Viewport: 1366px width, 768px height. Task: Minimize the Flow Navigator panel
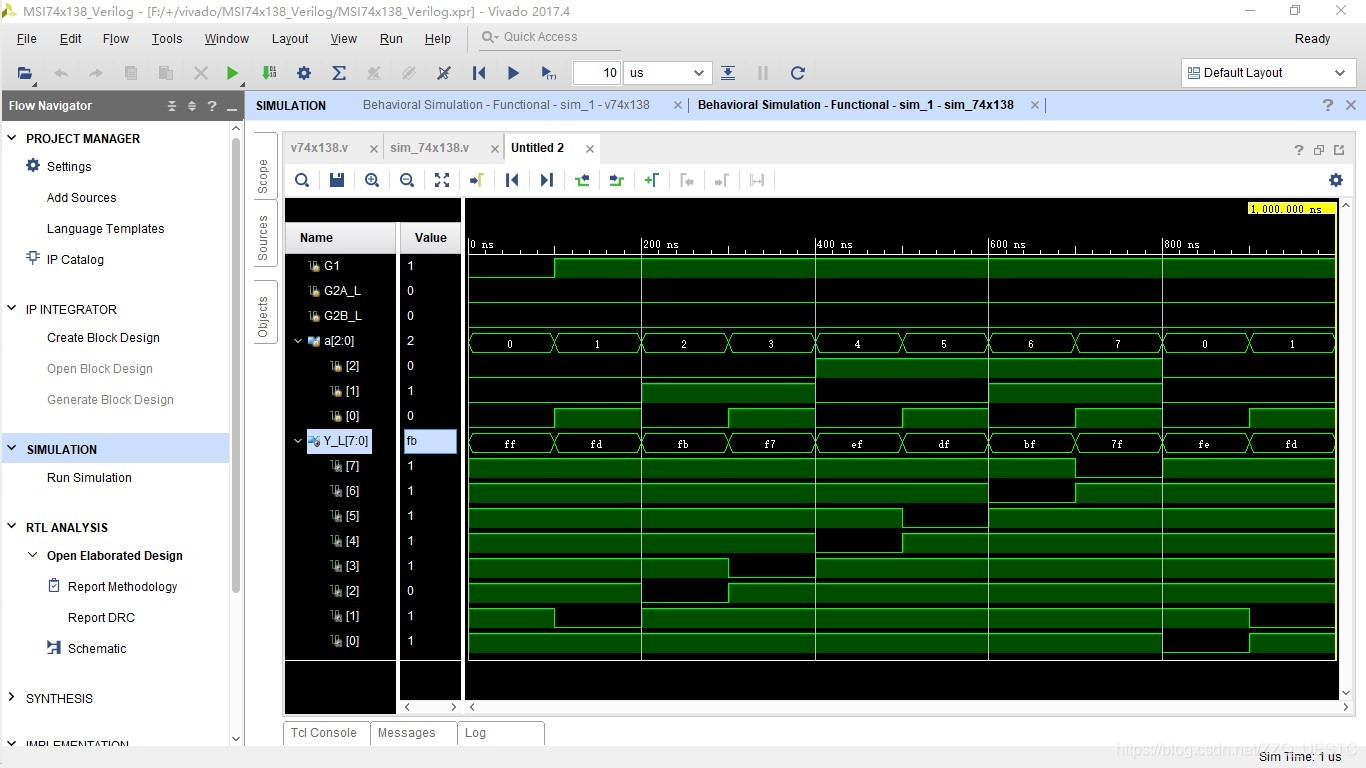(232, 107)
